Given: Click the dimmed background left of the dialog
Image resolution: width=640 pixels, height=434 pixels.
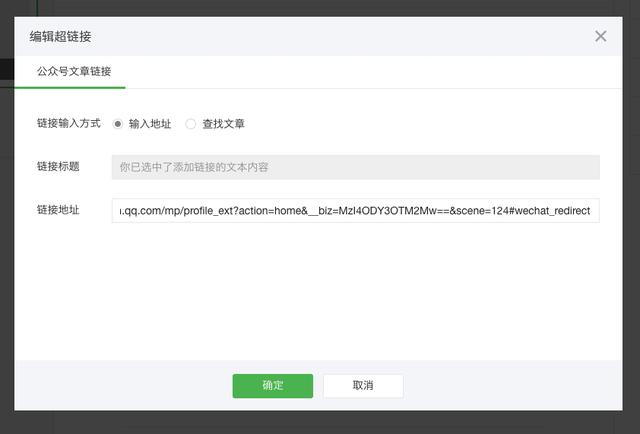Looking at the screenshot, I should pos(6,250).
